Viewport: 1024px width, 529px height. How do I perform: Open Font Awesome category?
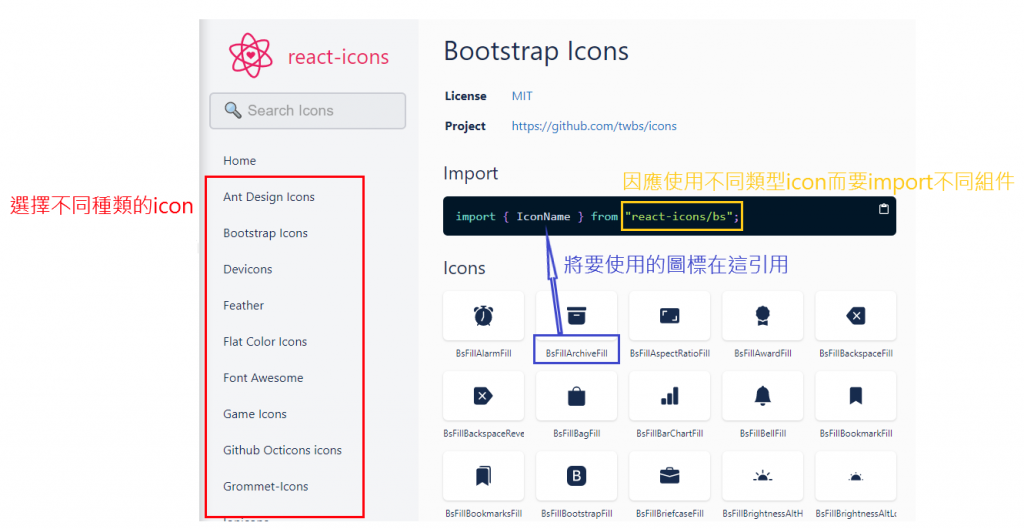pos(263,377)
